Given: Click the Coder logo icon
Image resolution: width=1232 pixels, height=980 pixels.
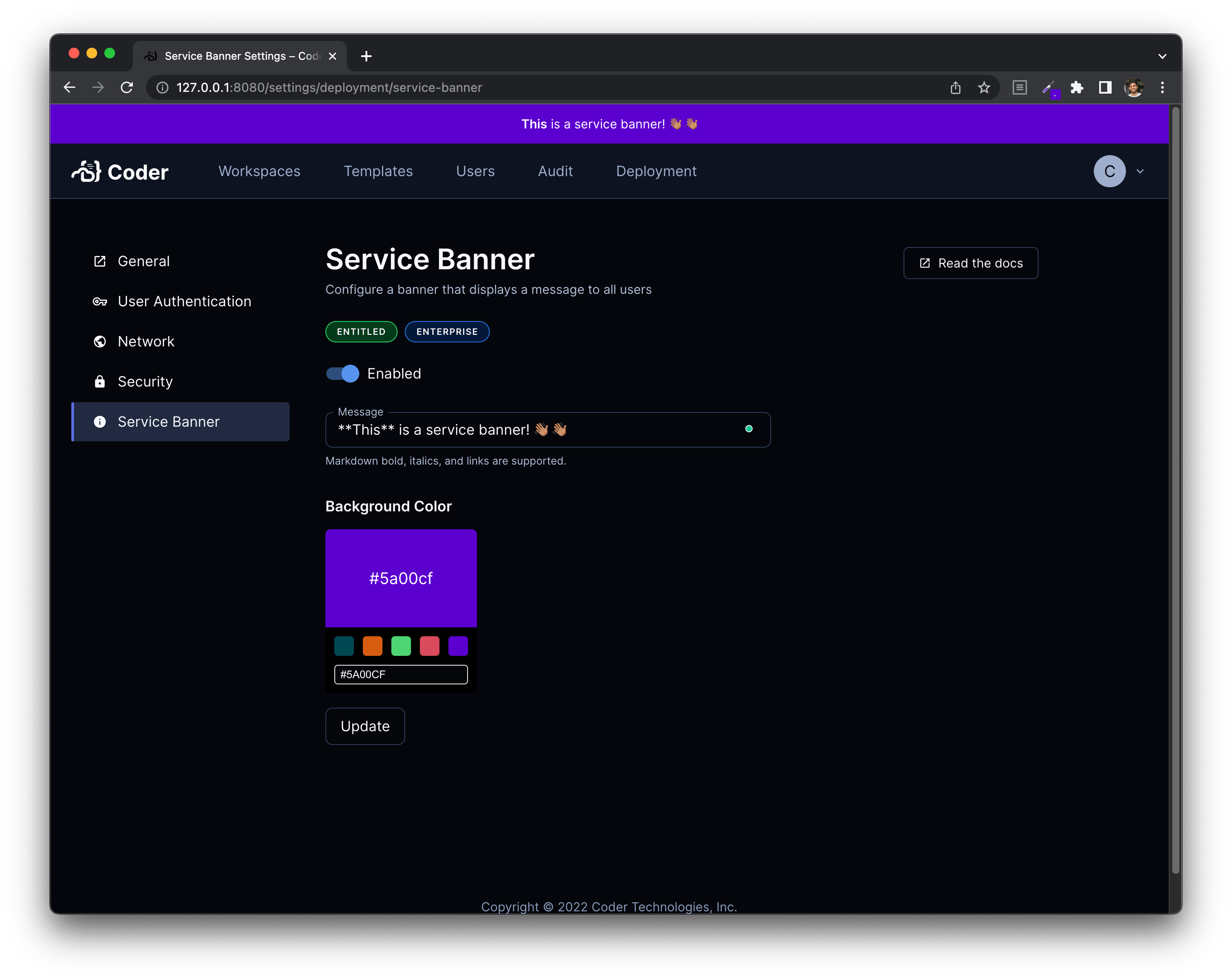Looking at the screenshot, I should (x=87, y=171).
